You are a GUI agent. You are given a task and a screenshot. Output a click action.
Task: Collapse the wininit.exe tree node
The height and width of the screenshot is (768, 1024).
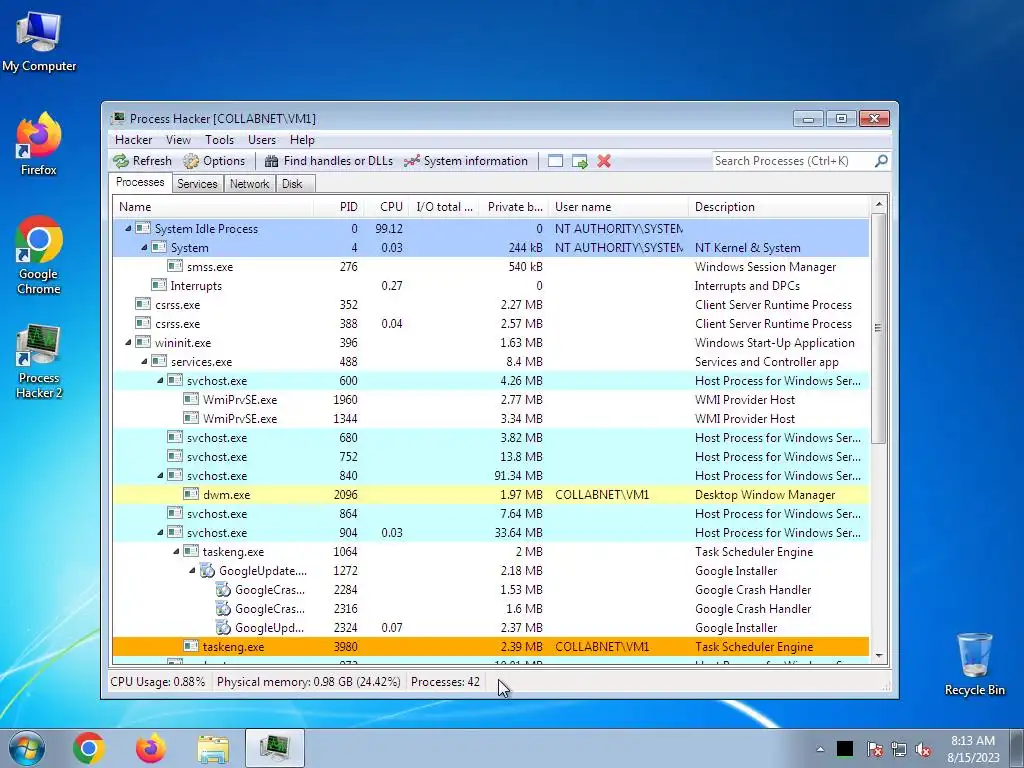tap(128, 343)
